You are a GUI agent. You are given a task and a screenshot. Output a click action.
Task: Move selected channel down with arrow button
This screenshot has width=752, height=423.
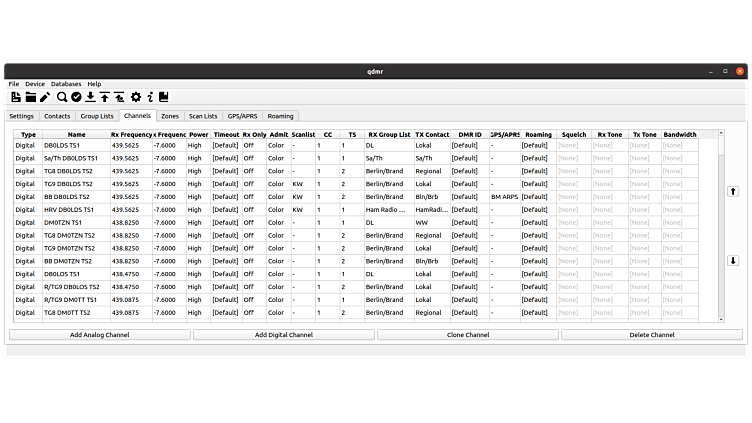click(x=733, y=260)
